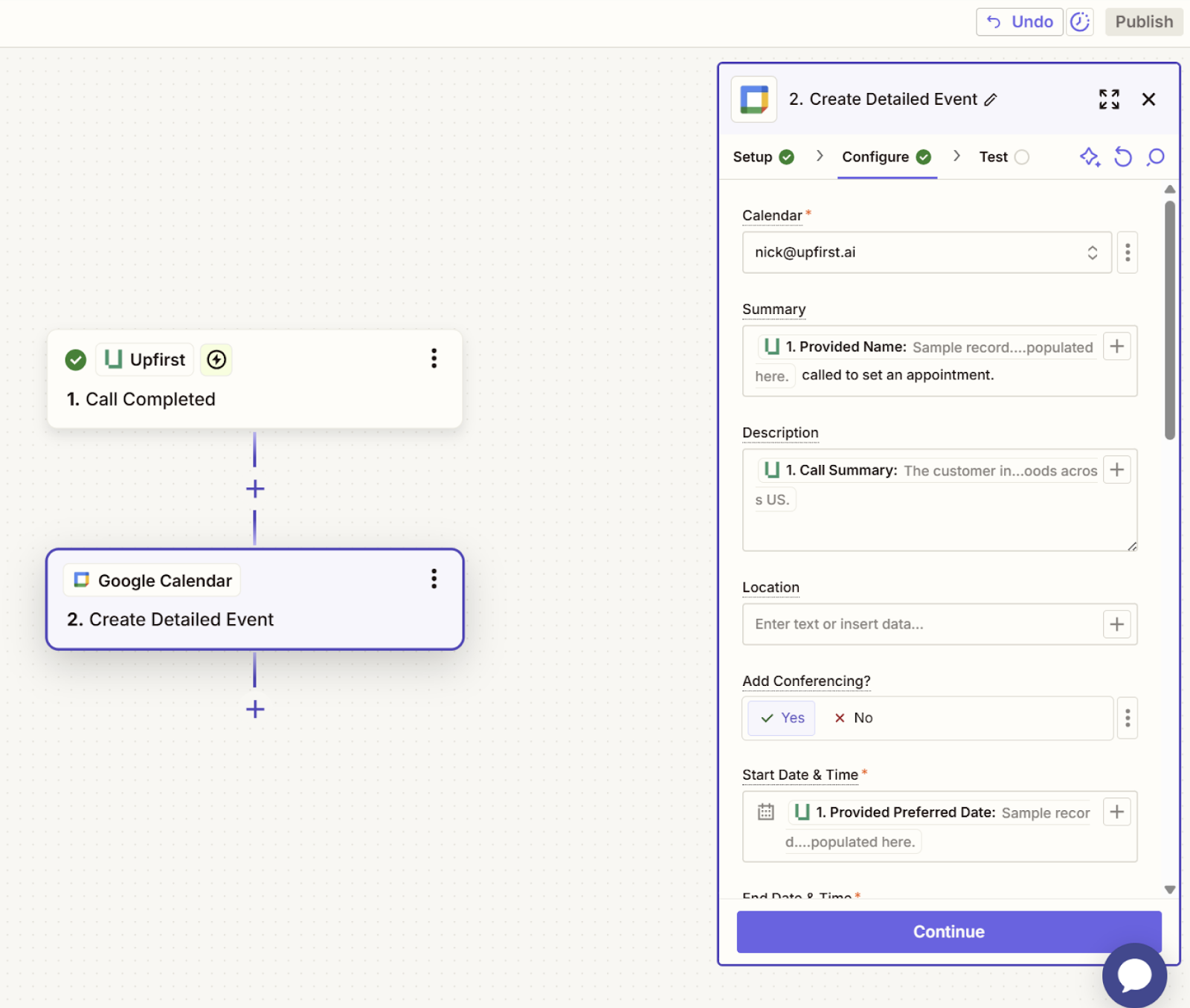Add a step after Create Detailed Event
The height and width of the screenshot is (1008, 1190).
[x=255, y=709]
